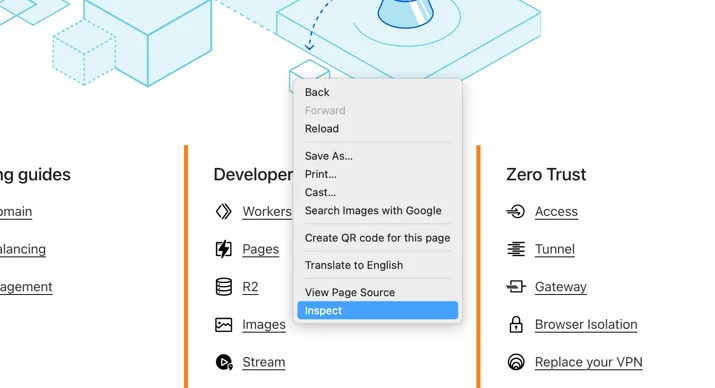715x388 pixels.
Task: Choose Back in the context menu
Action: pyautogui.click(x=378, y=92)
